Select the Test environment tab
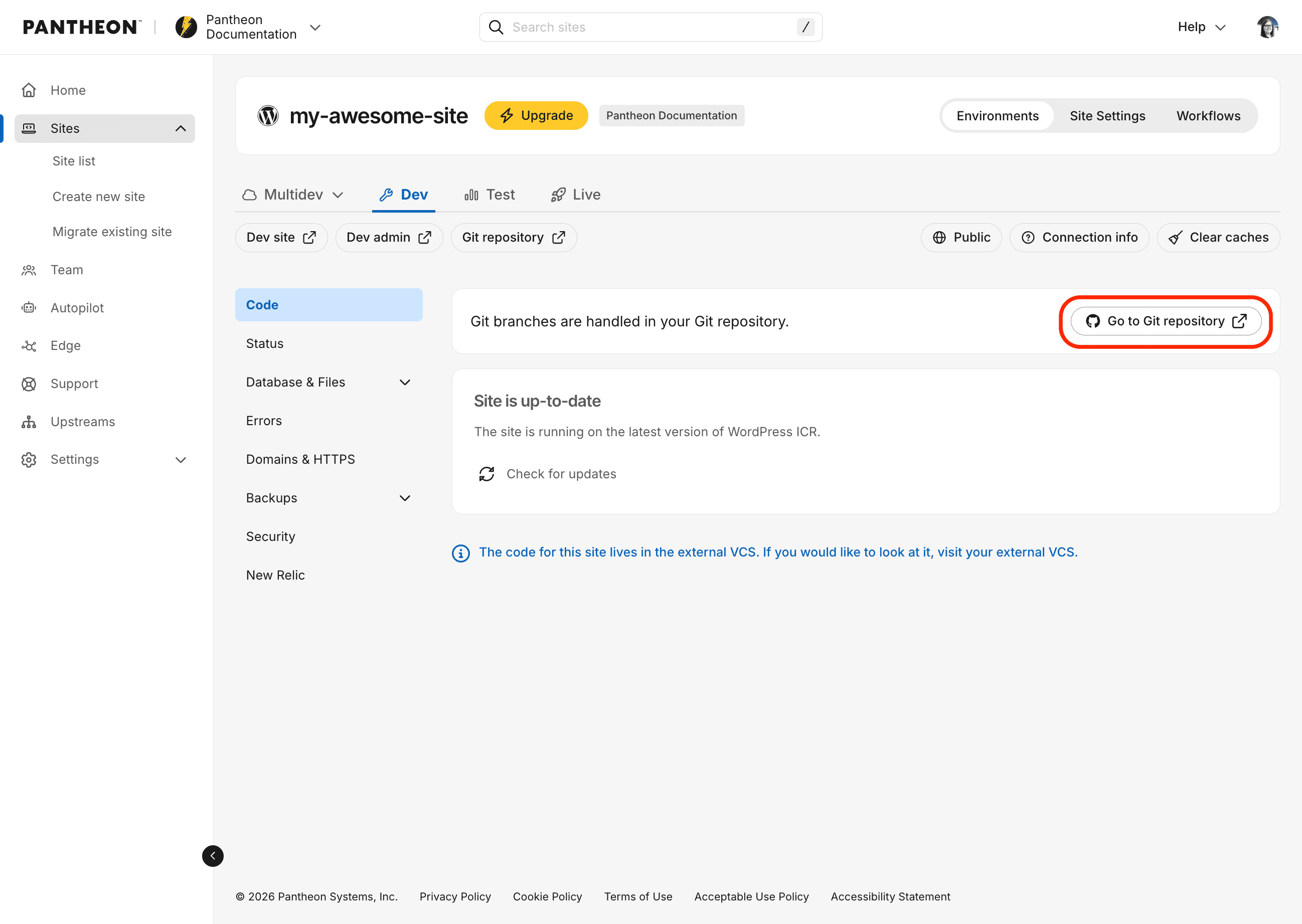This screenshot has height=924, width=1302. coord(490,195)
